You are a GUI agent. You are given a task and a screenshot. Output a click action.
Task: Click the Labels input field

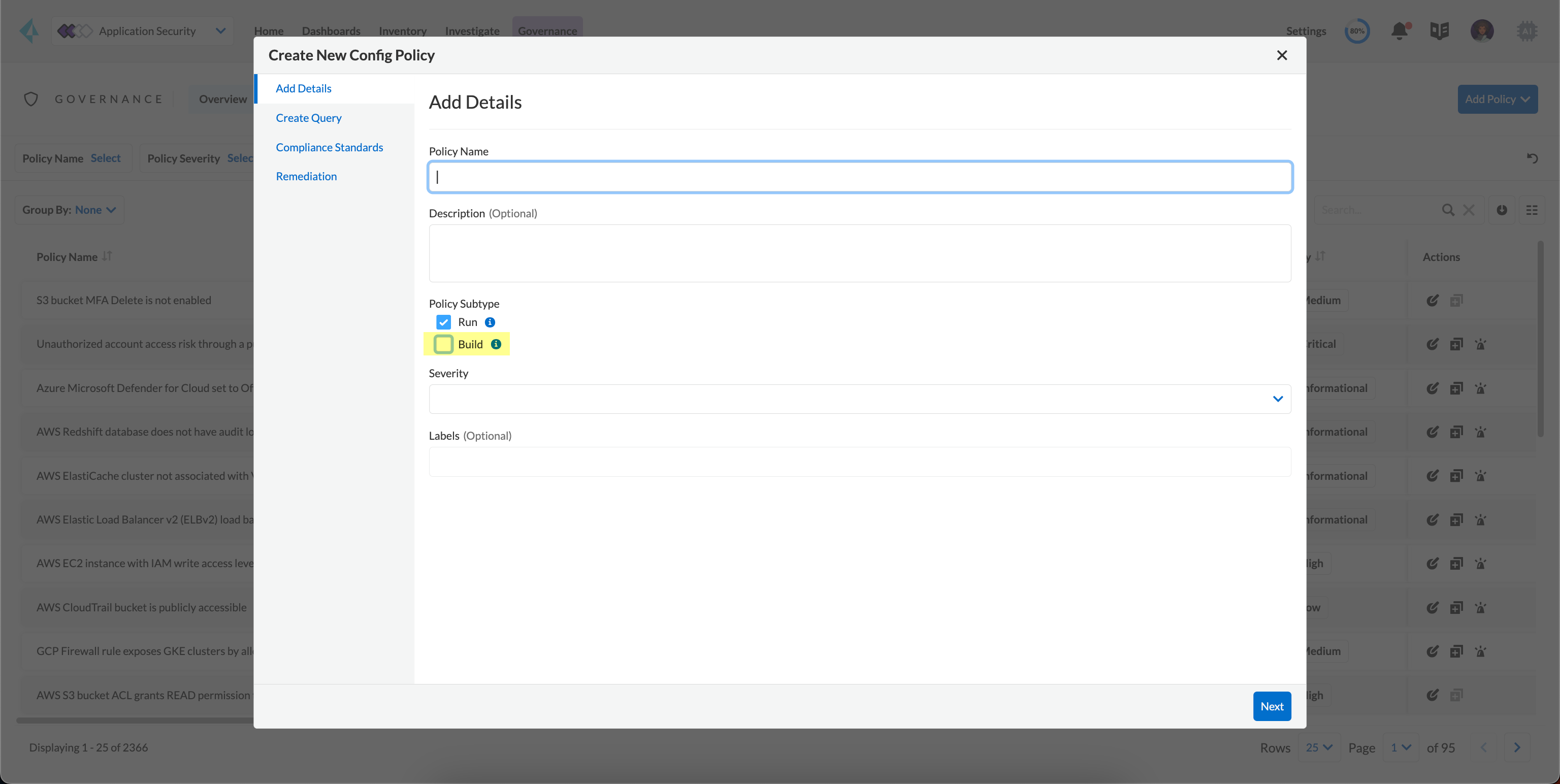tap(860, 462)
